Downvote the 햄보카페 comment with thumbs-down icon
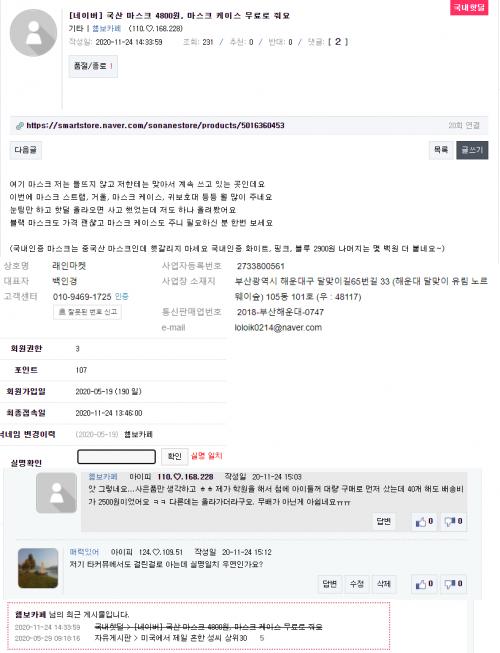This screenshot has height=653, width=500. coord(453,521)
